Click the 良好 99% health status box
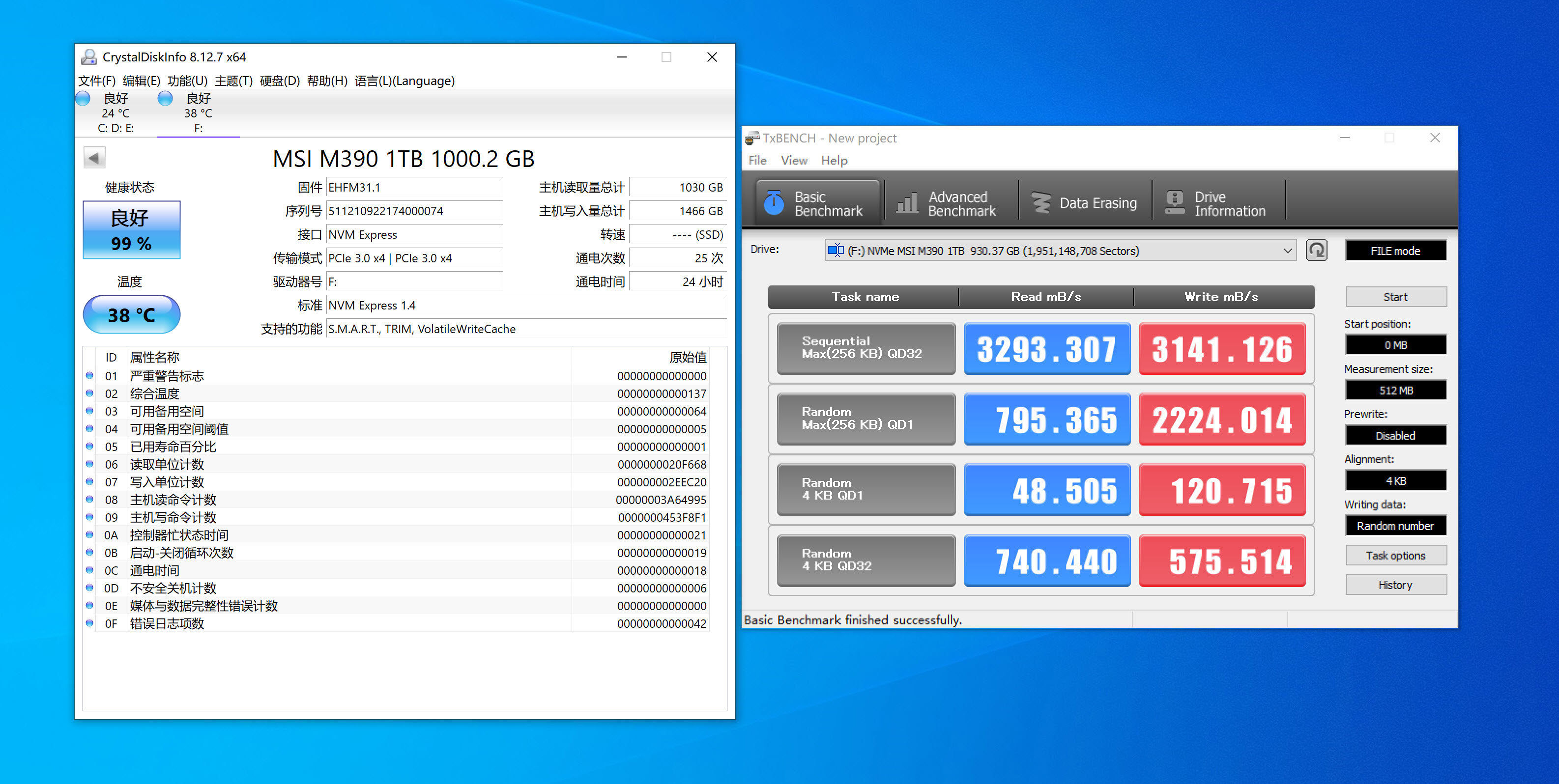The width and height of the screenshot is (1559, 784). pyautogui.click(x=131, y=230)
